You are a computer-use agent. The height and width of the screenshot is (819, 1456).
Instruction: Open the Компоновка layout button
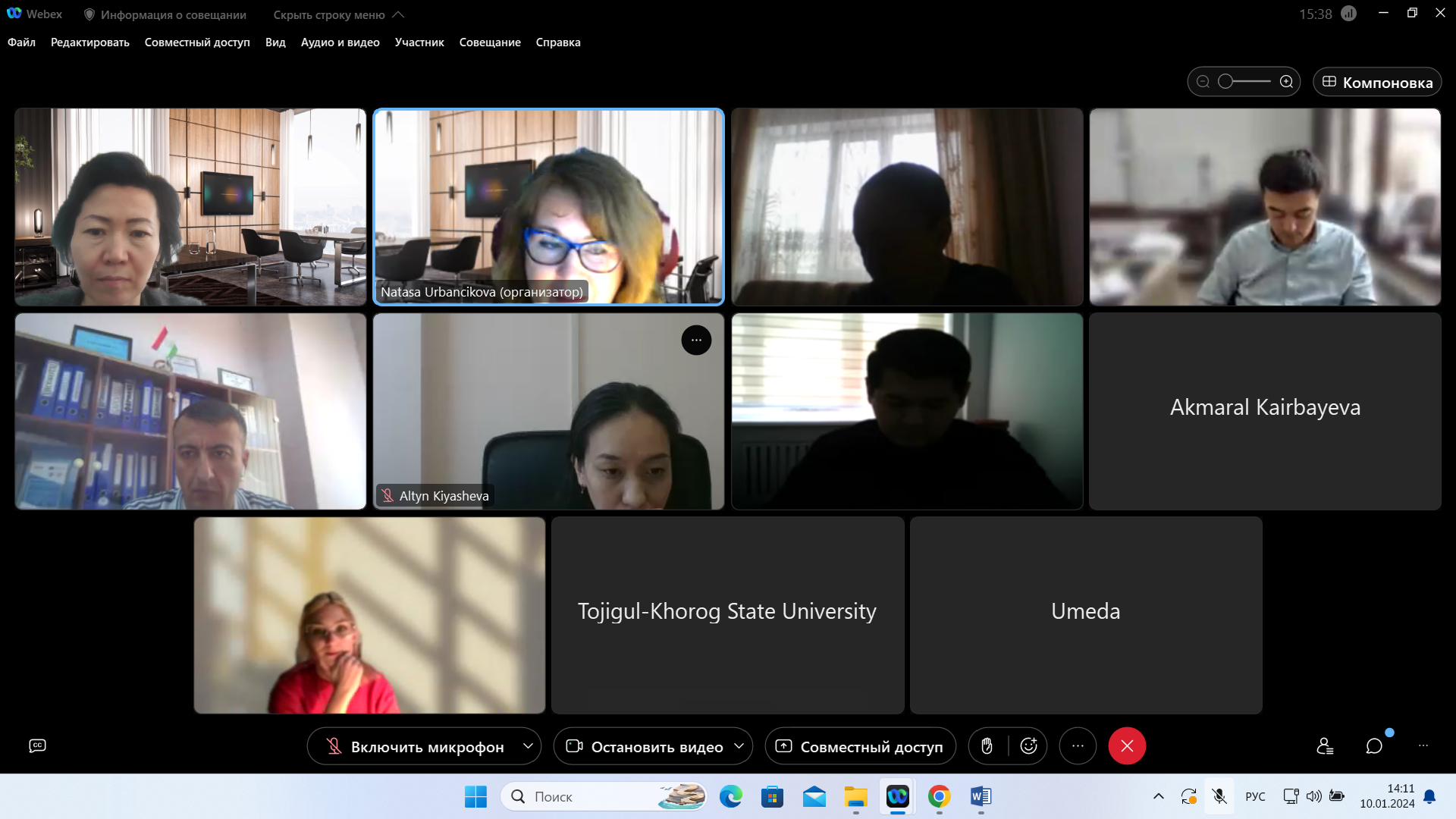pos(1377,82)
